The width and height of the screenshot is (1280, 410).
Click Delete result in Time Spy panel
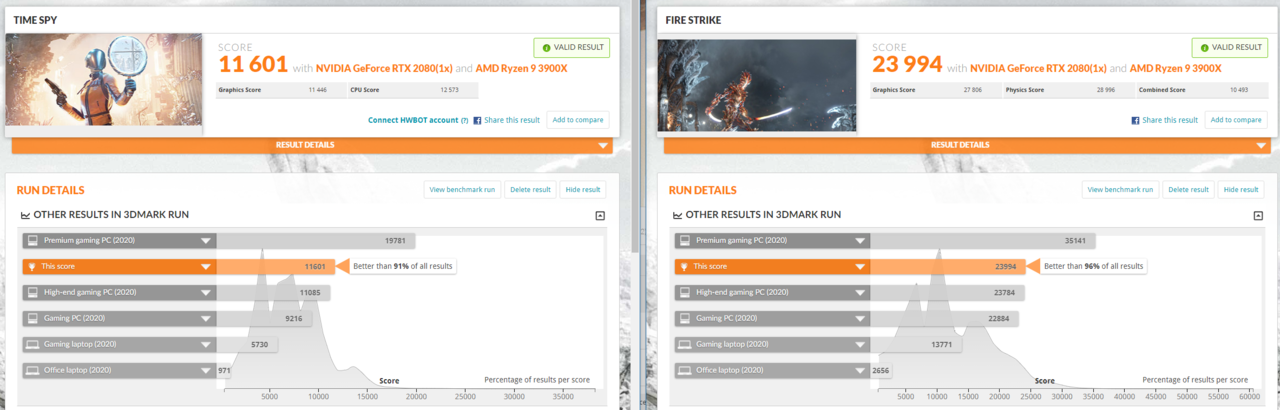pos(530,189)
